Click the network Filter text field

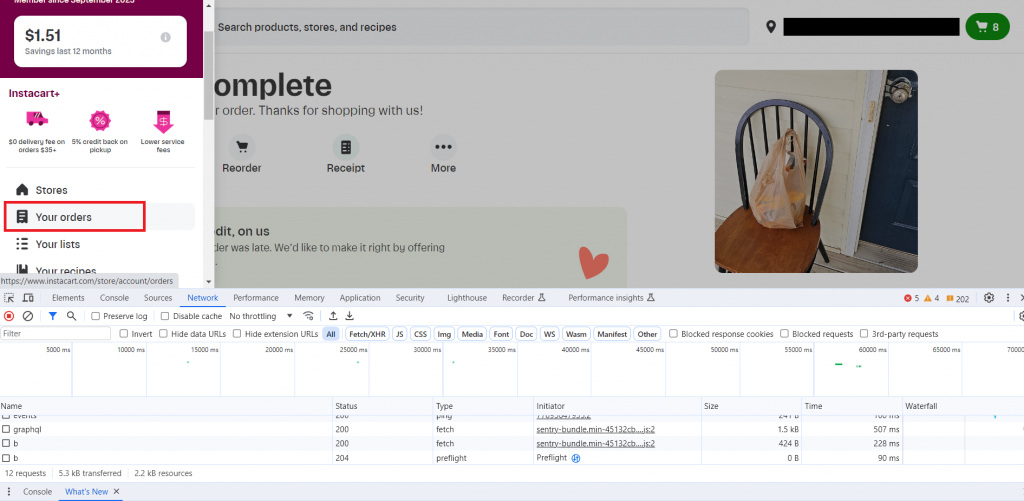coord(56,334)
